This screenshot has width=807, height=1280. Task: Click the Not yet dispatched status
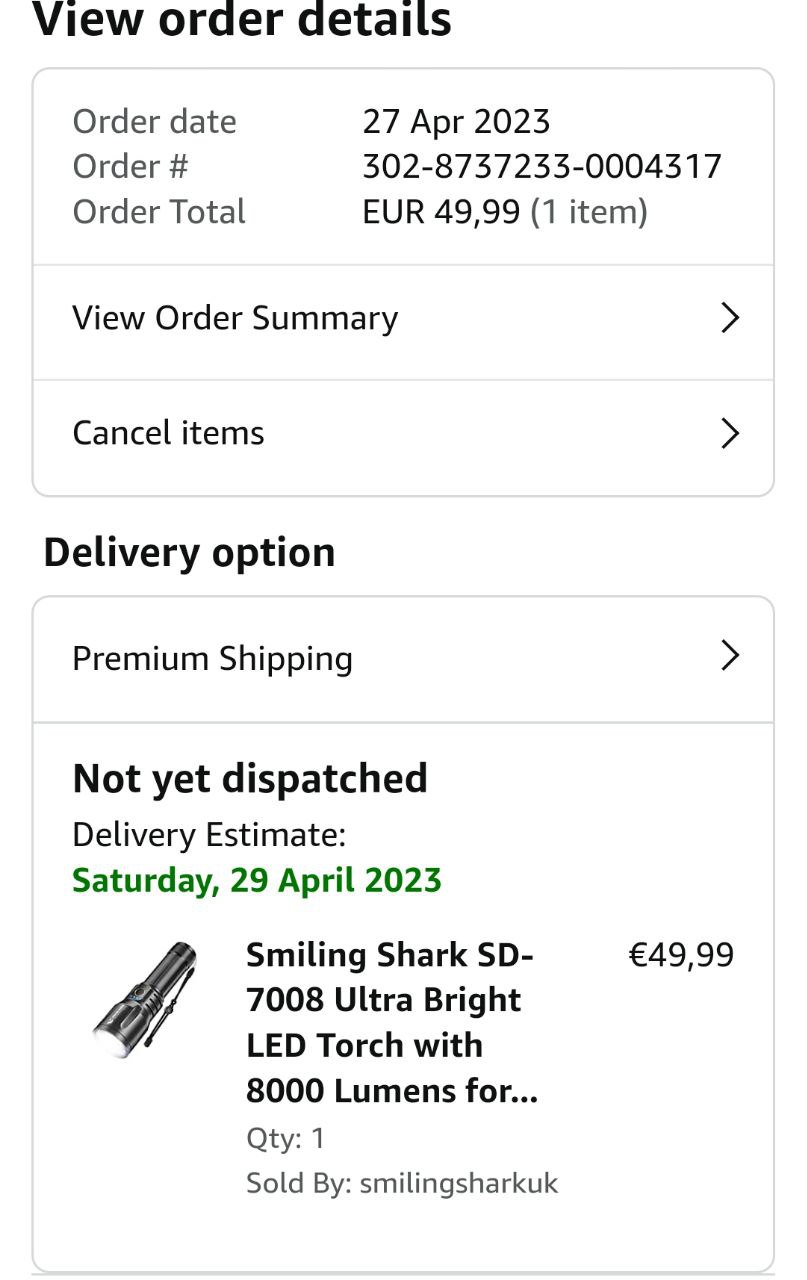[x=250, y=778]
